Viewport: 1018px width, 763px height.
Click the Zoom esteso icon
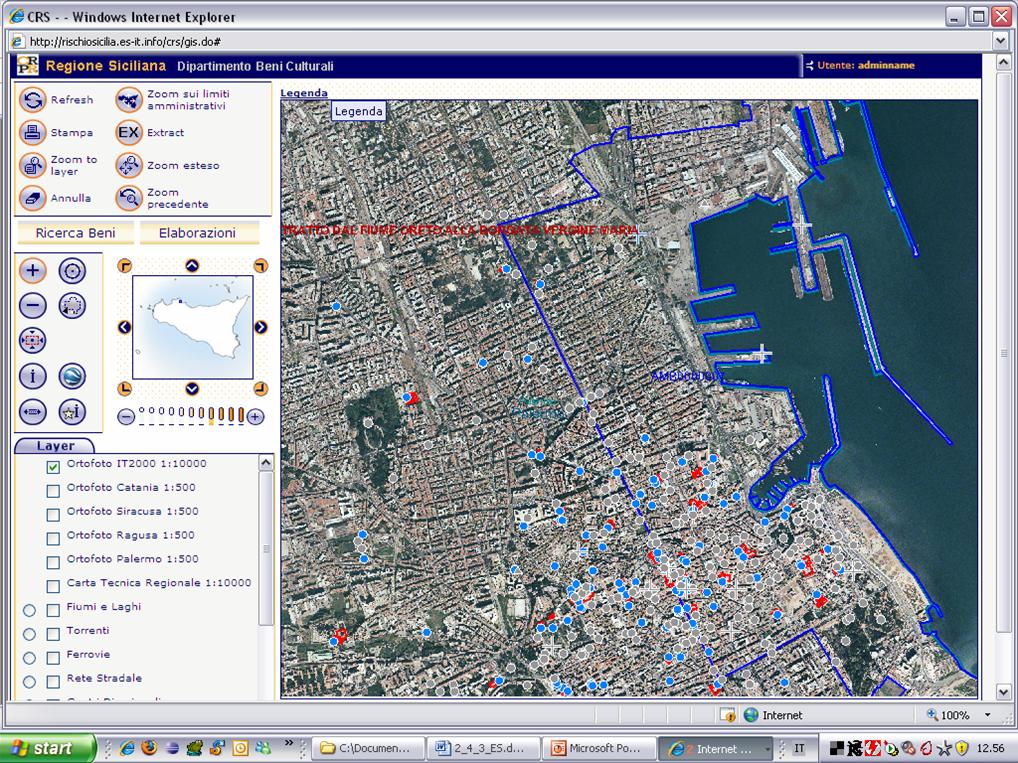[x=129, y=165]
